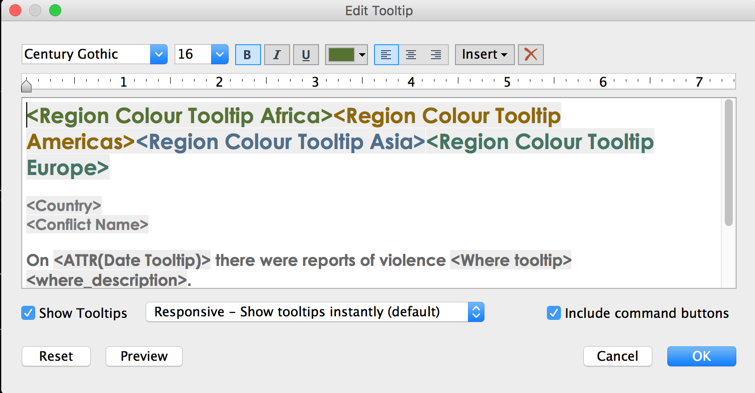Click the <ATTR(Date Tooltip)> field
The height and width of the screenshot is (393, 755).
click(x=132, y=260)
